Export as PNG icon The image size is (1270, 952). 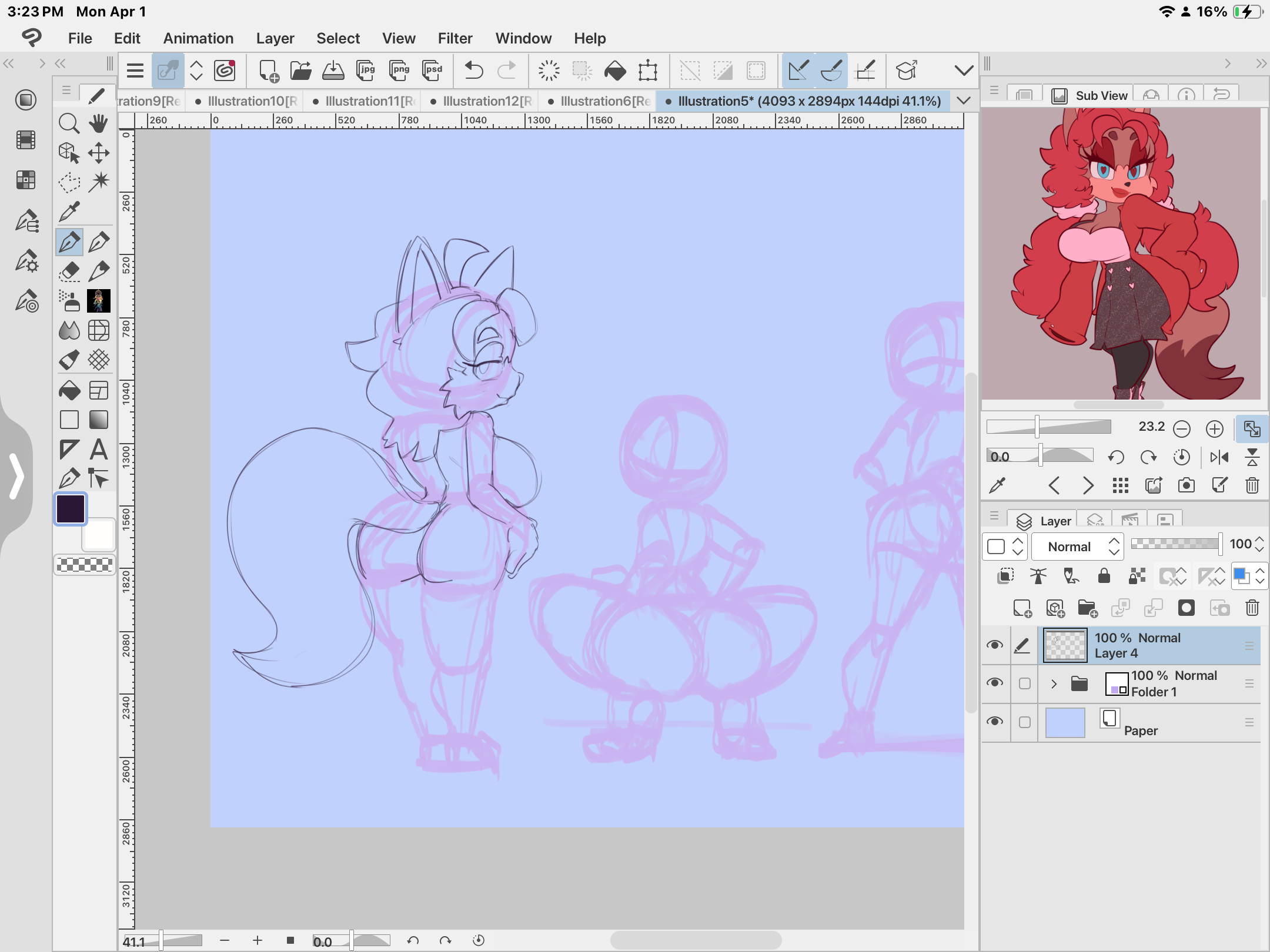[400, 71]
